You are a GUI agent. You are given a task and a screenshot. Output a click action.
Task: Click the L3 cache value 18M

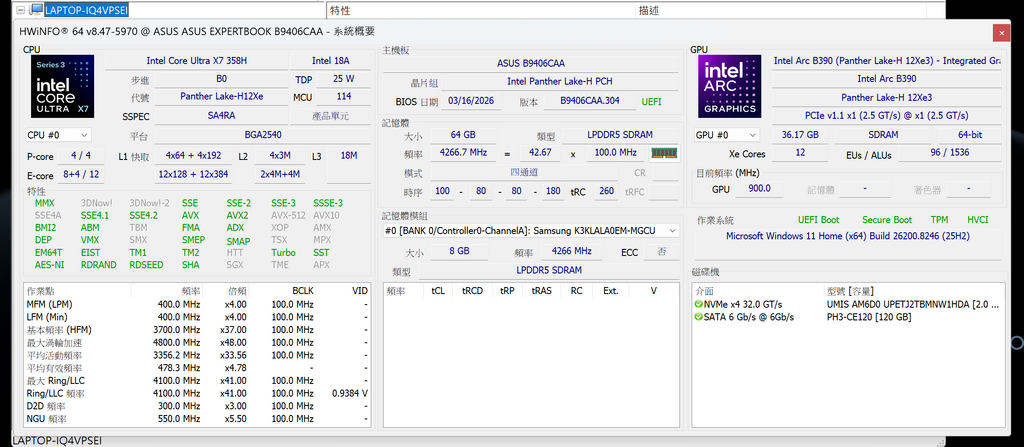point(349,156)
